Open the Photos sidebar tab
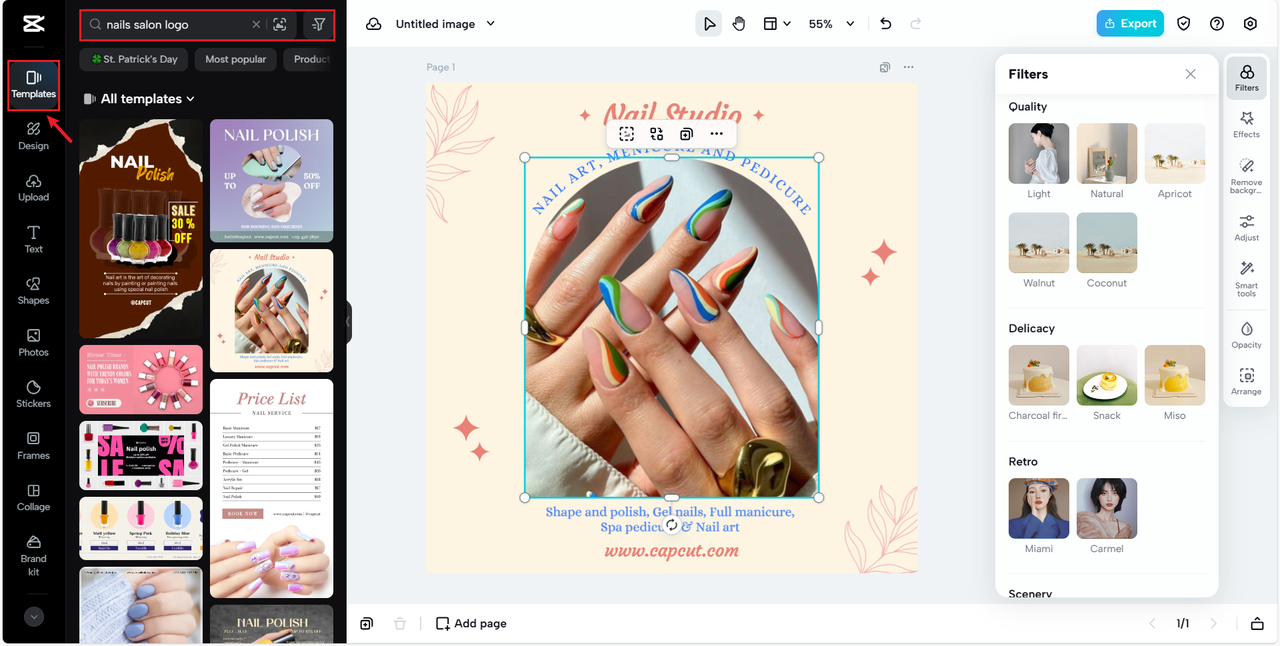The width and height of the screenshot is (1280, 646). click(33, 343)
